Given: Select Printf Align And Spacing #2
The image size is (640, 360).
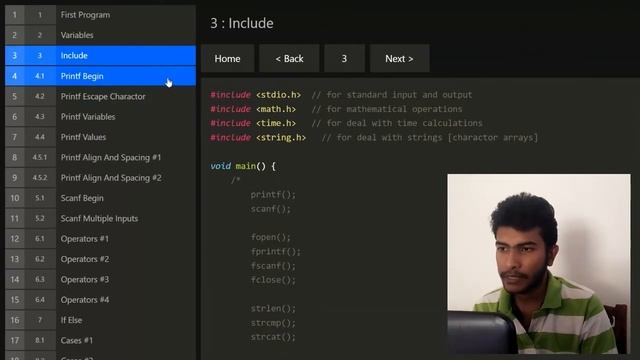Looking at the screenshot, I should (100, 178).
